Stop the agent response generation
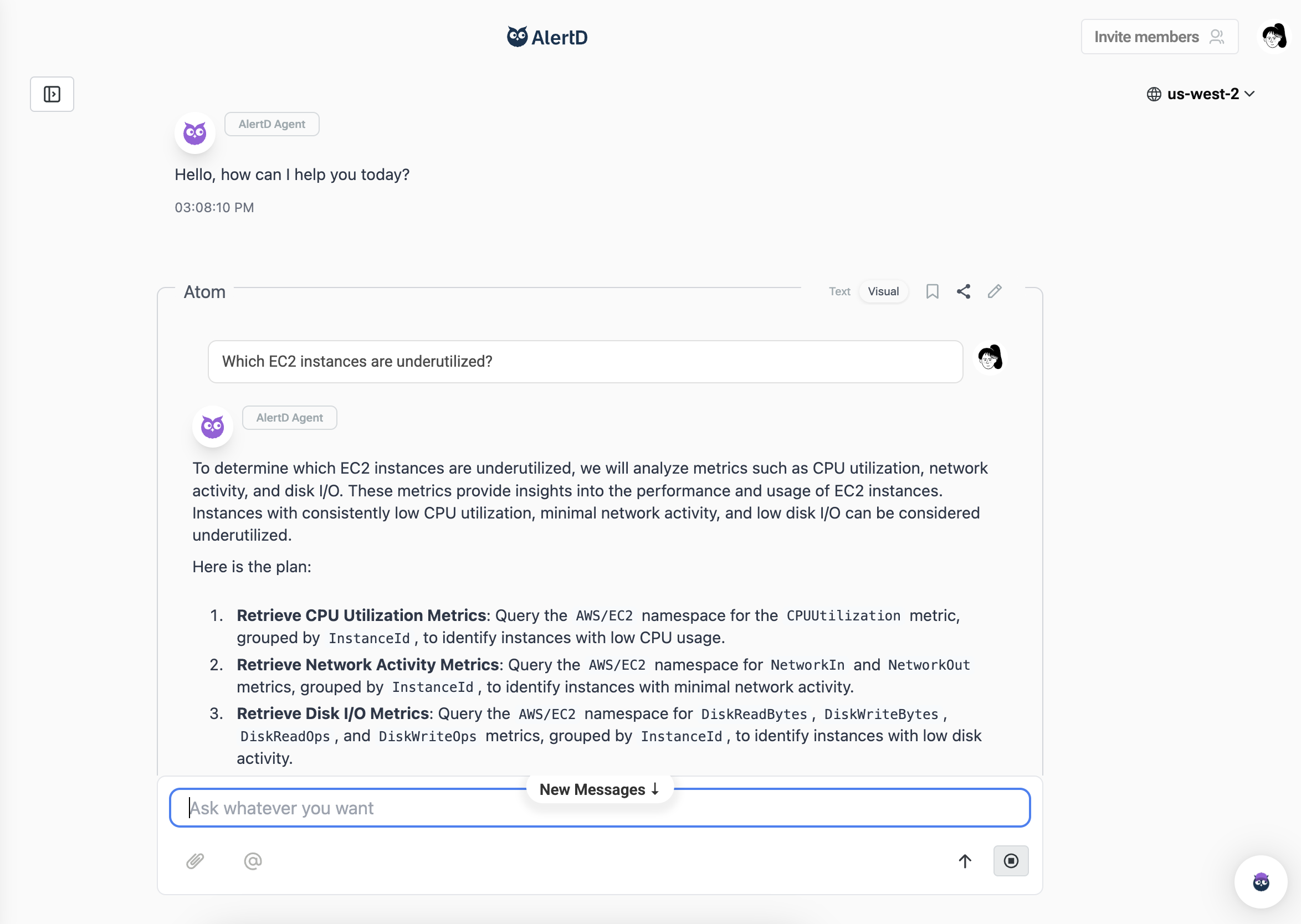 pyautogui.click(x=1011, y=861)
